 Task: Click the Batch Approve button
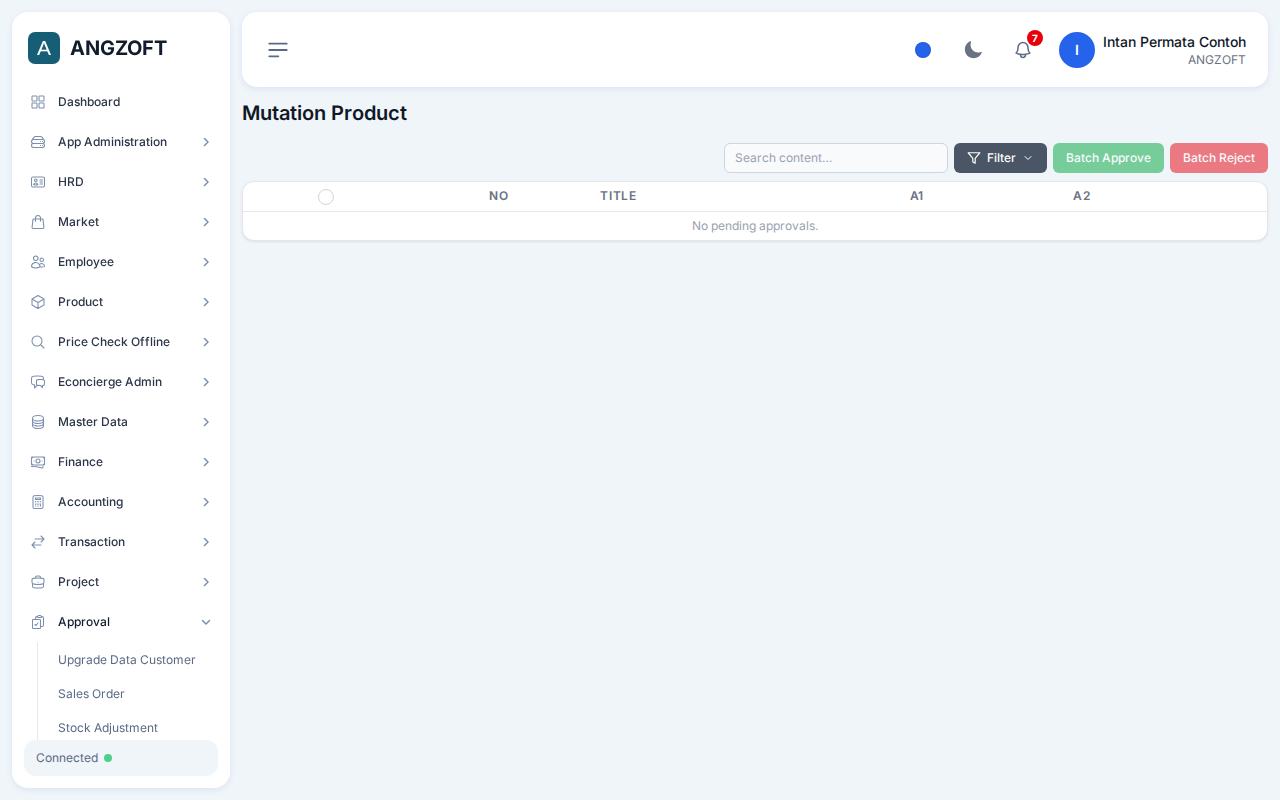point(1108,158)
